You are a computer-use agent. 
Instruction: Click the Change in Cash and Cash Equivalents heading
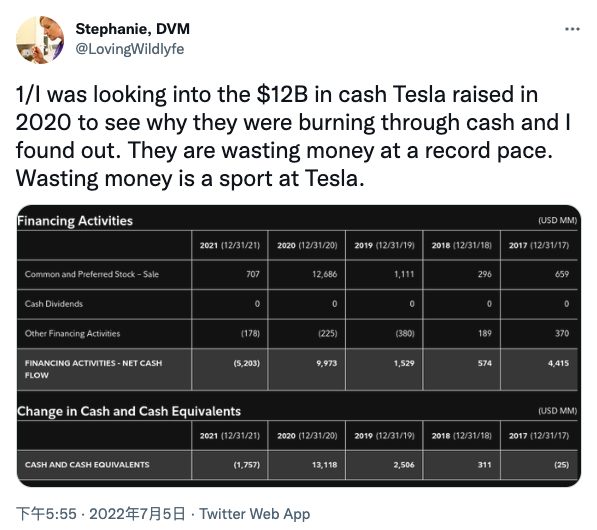(x=129, y=411)
